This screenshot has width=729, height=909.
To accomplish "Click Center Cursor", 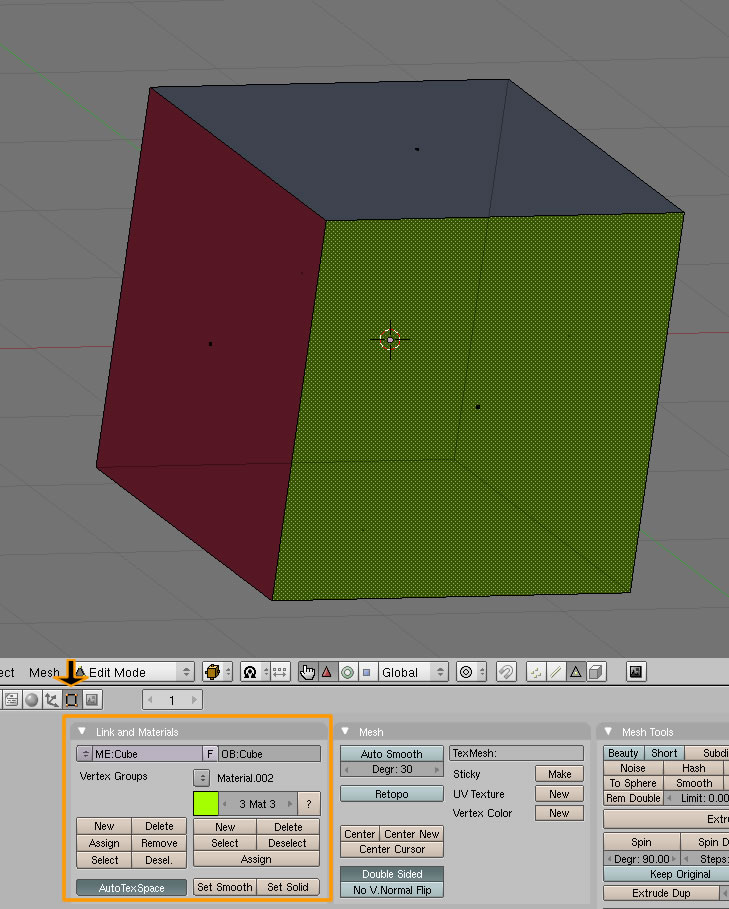I will 392,849.
